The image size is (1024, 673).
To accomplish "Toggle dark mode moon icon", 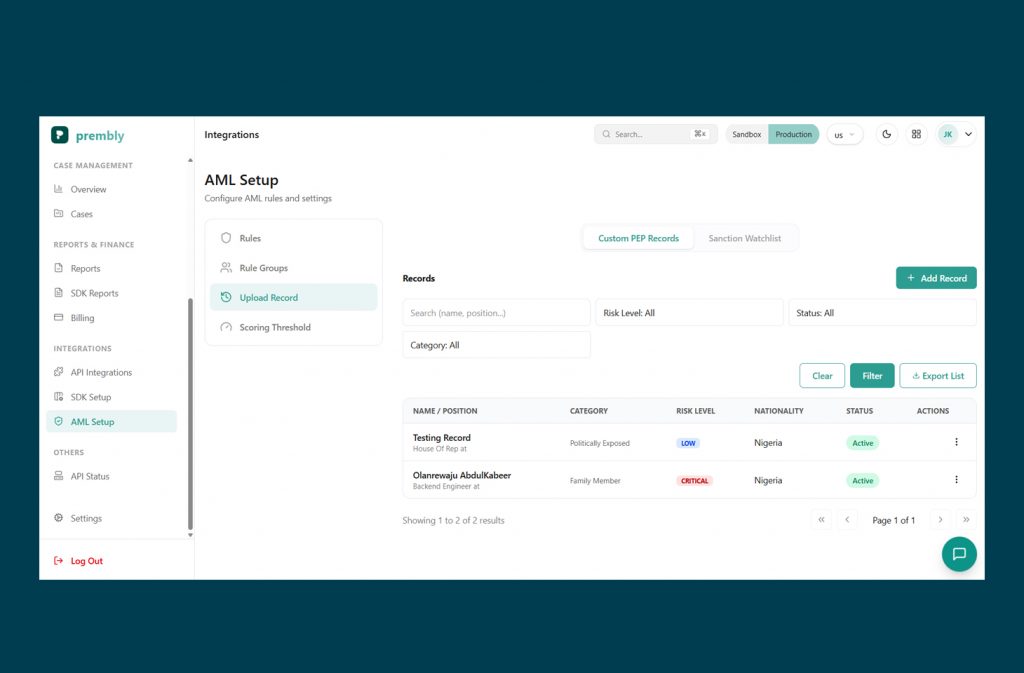I will tap(886, 134).
